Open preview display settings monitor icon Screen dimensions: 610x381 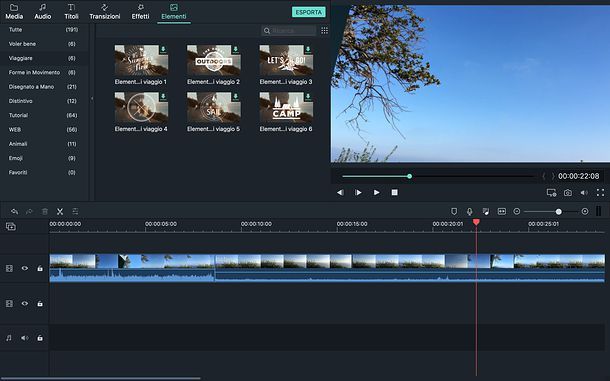coord(551,193)
